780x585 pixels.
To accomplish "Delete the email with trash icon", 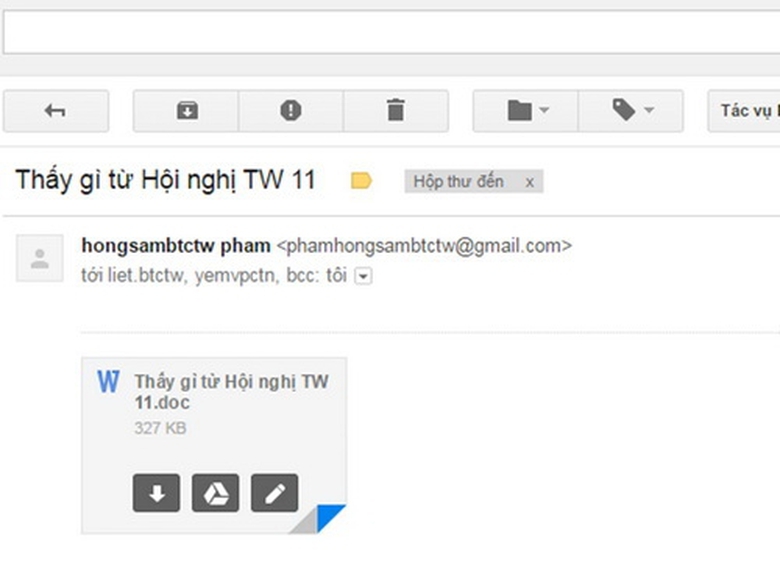I will 396,111.
